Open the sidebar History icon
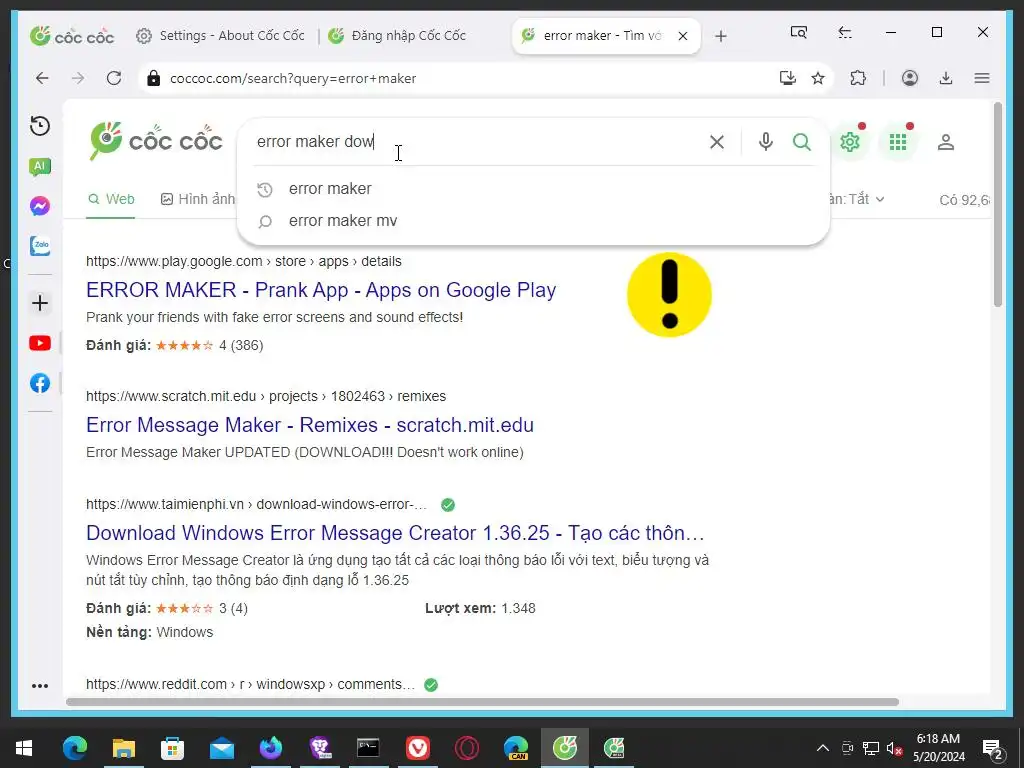This screenshot has height=768, width=1024. [x=40, y=125]
